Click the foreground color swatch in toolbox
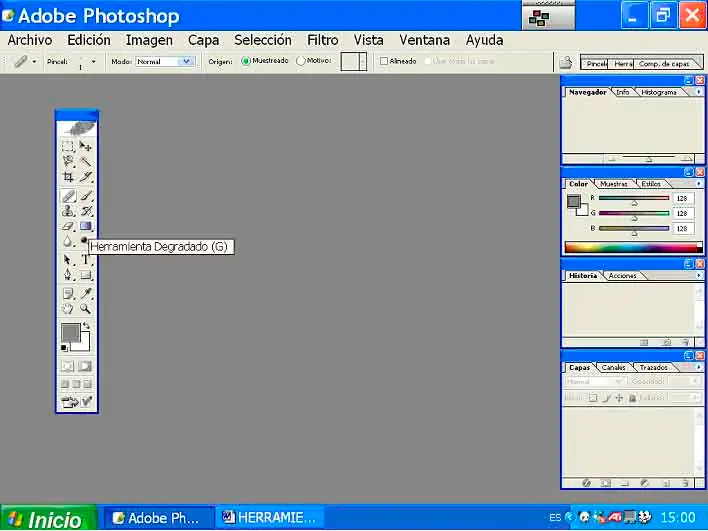 pyautogui.click(x=71, y=332)
